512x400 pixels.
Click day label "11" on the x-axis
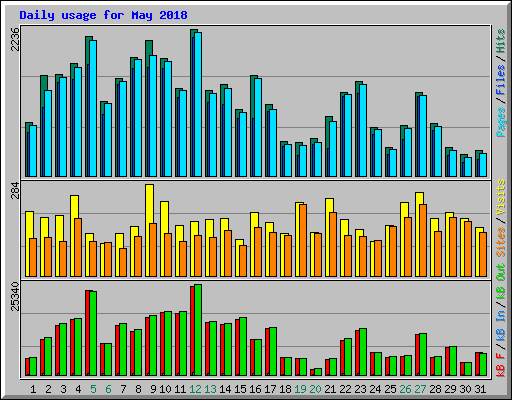pos(180,389)
